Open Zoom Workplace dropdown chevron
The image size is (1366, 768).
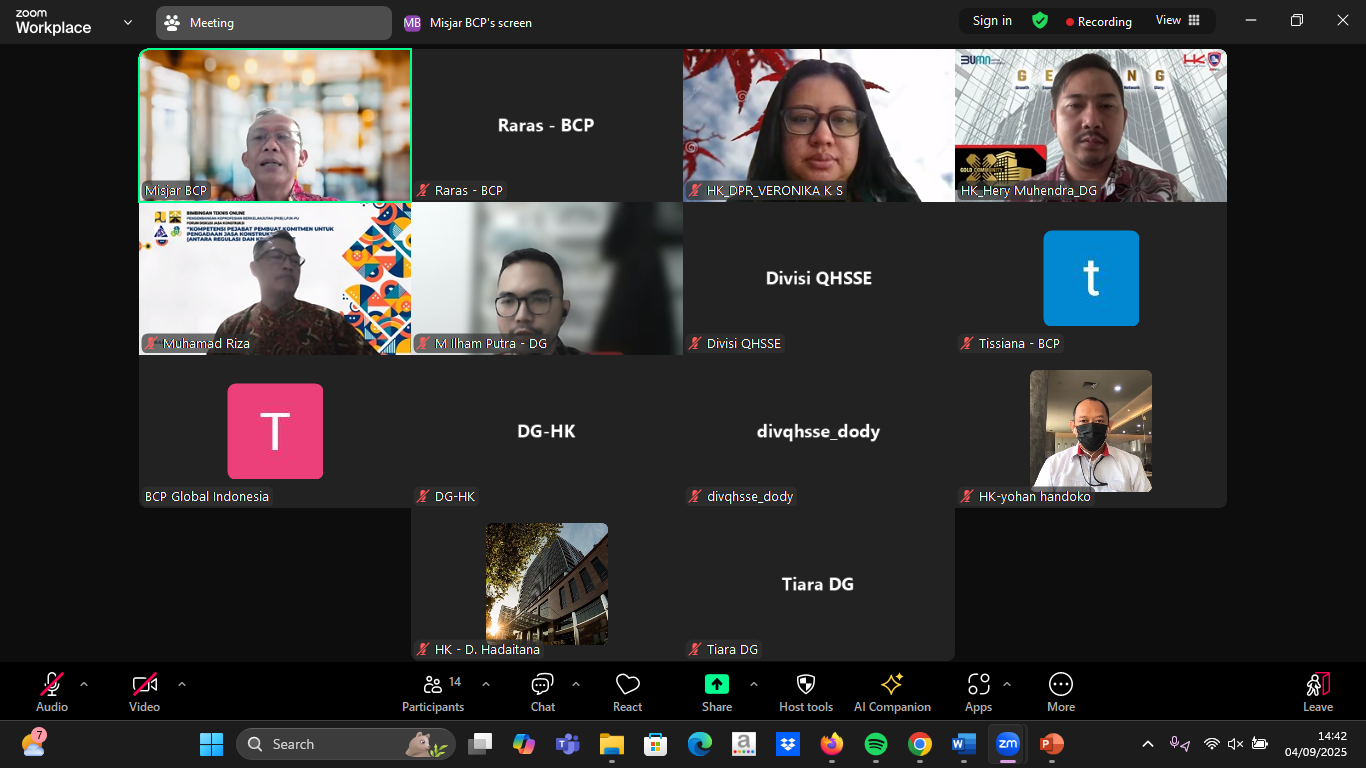click(127, 22)
